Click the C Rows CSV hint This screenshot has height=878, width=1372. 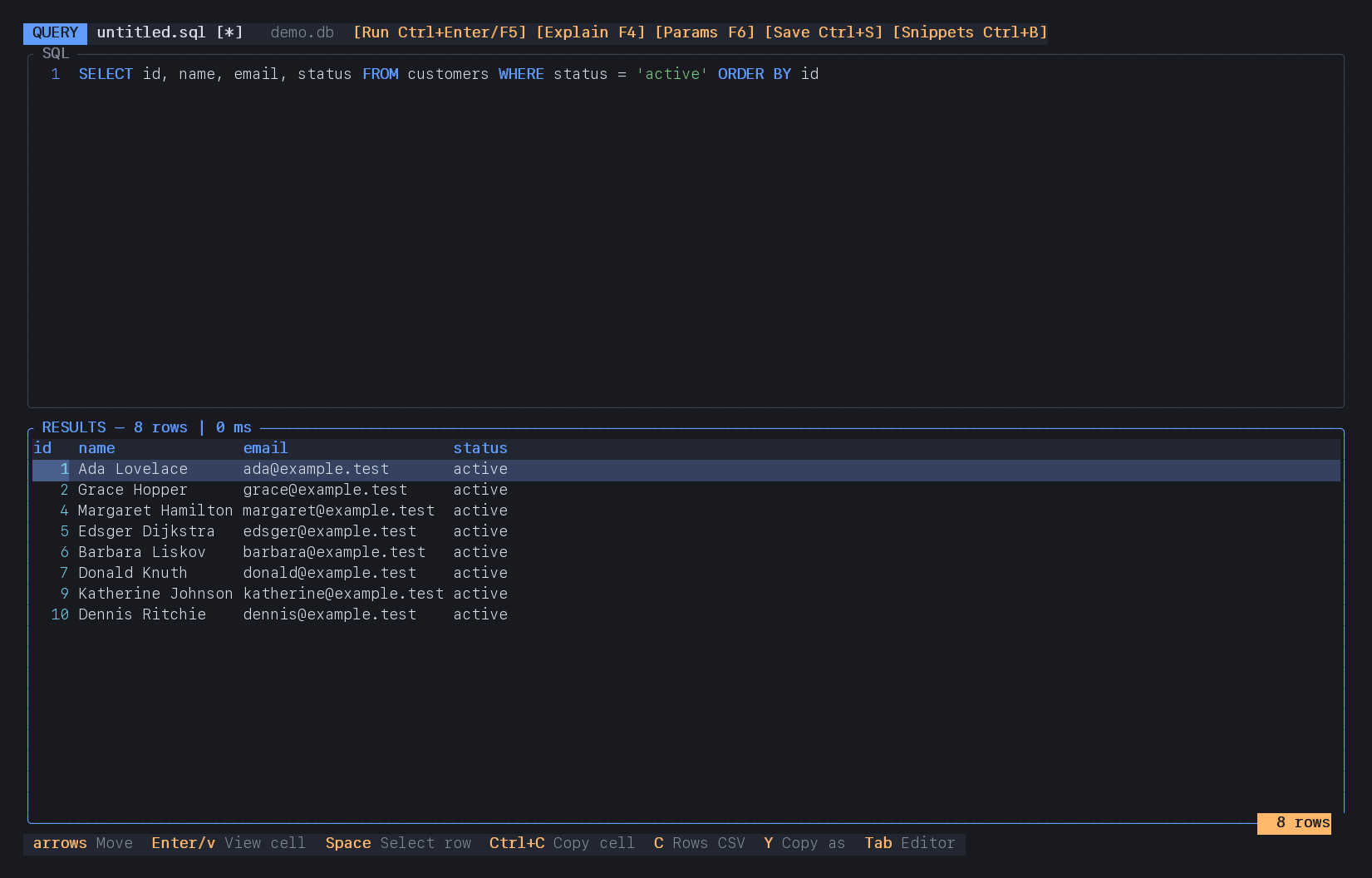[x=700, y=843]
